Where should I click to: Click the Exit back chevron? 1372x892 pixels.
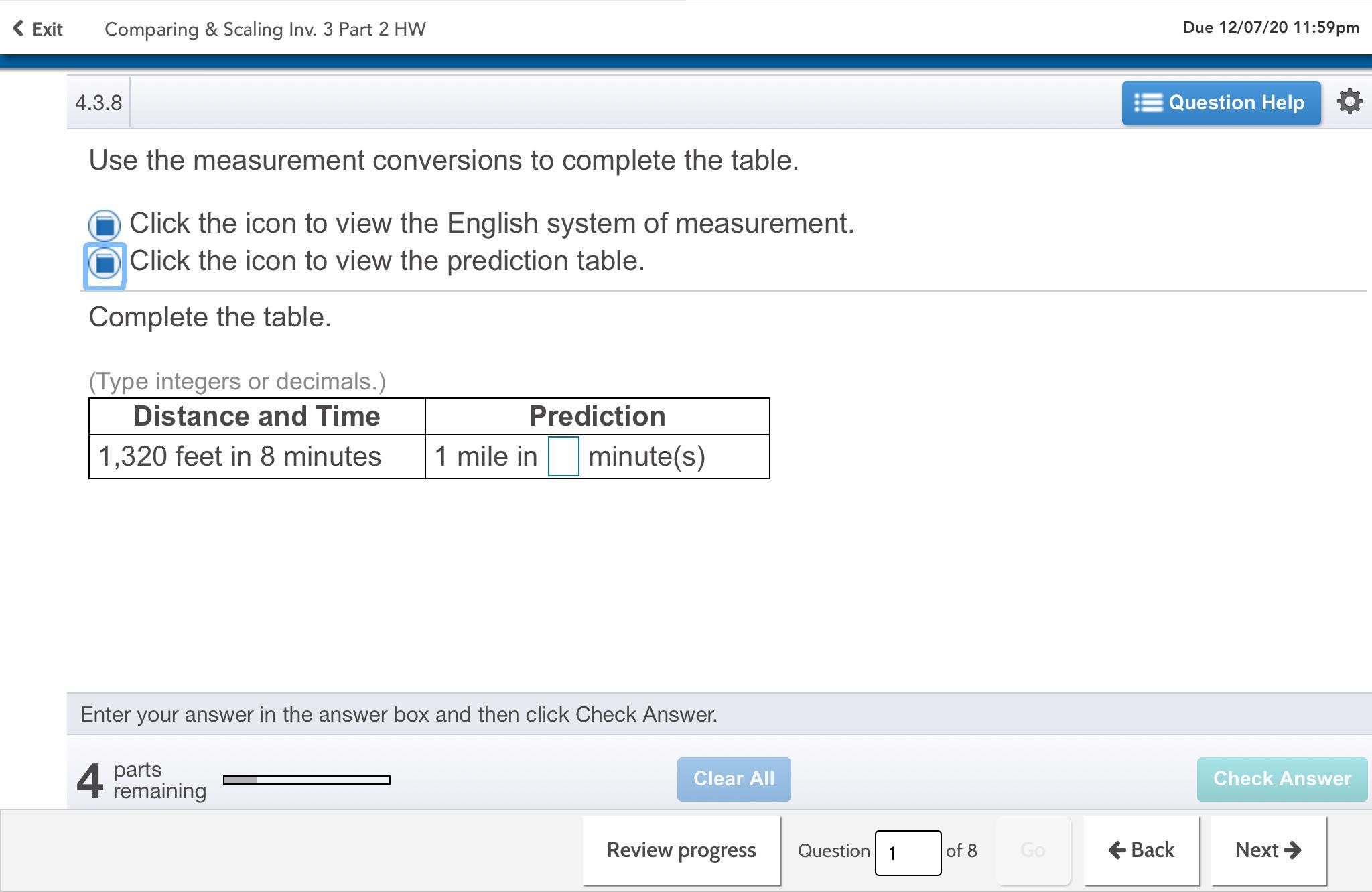tap(19, 29)
